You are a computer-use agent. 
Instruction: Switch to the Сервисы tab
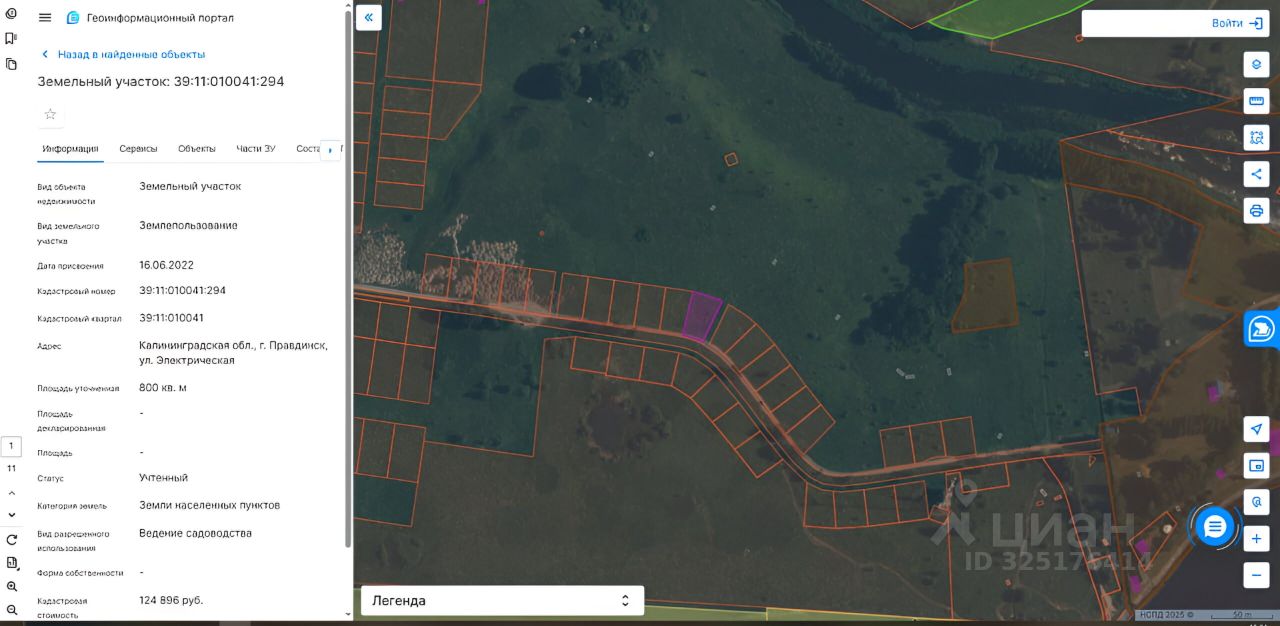point(138,149)
